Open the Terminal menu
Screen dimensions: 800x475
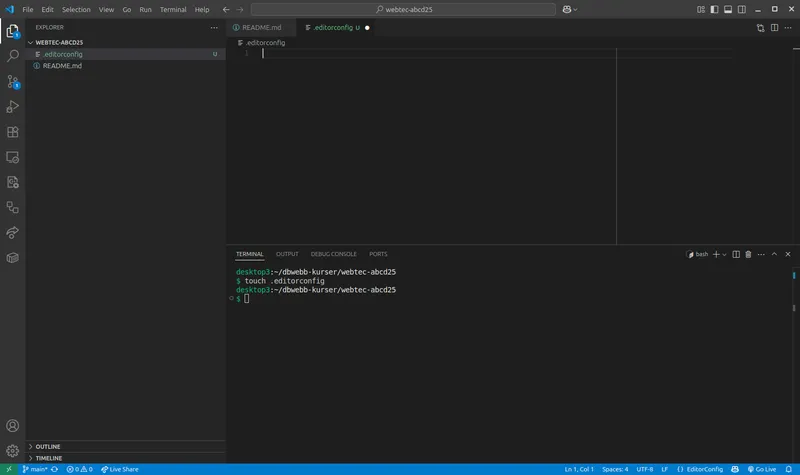tap(173, 9)
